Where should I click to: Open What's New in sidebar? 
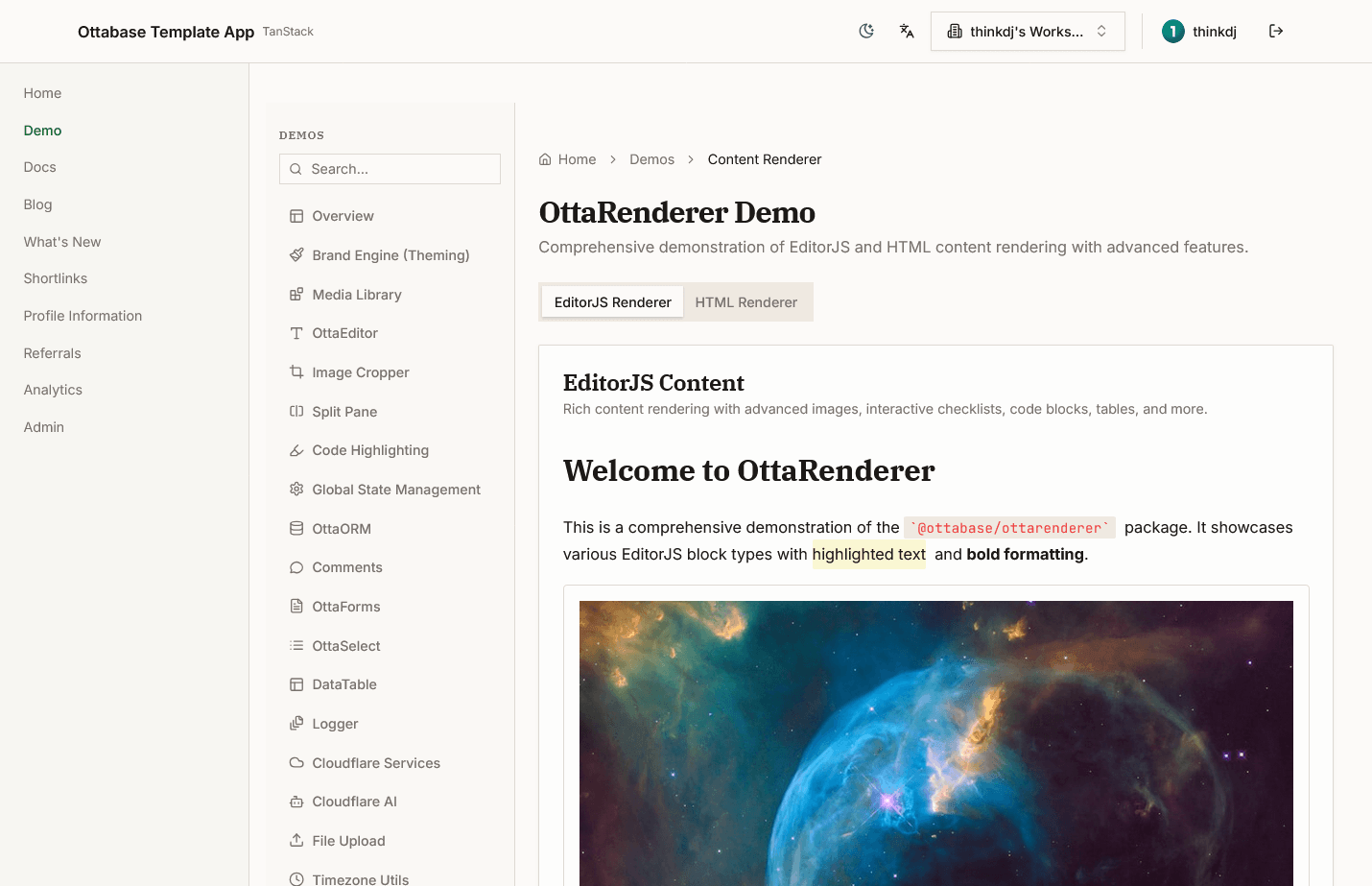click(x=62, y=242)
